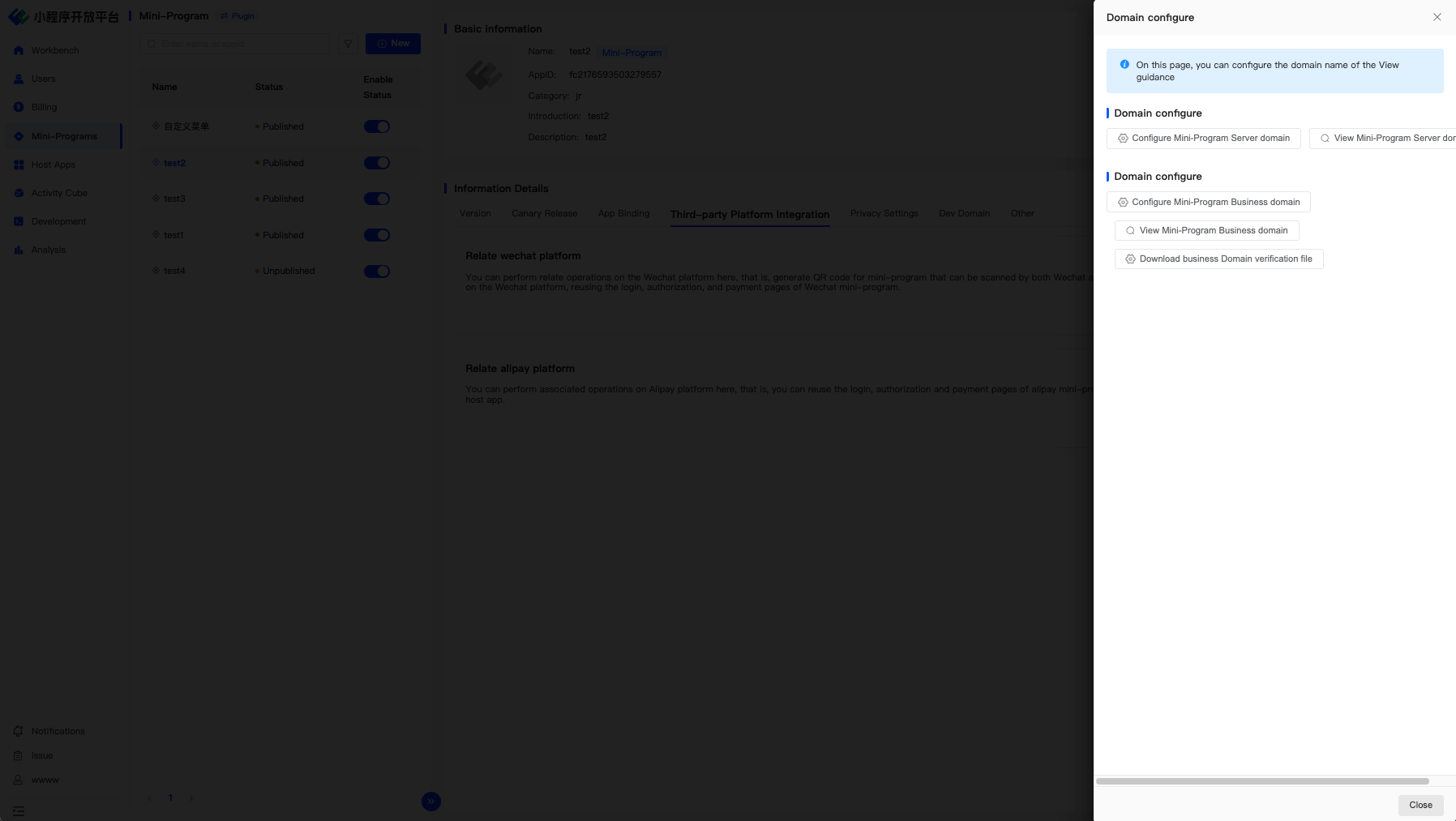This screenshot has height=821, width=1456.
Task: Collapse the sidebar menu icon
Action: tap(19, 810)
